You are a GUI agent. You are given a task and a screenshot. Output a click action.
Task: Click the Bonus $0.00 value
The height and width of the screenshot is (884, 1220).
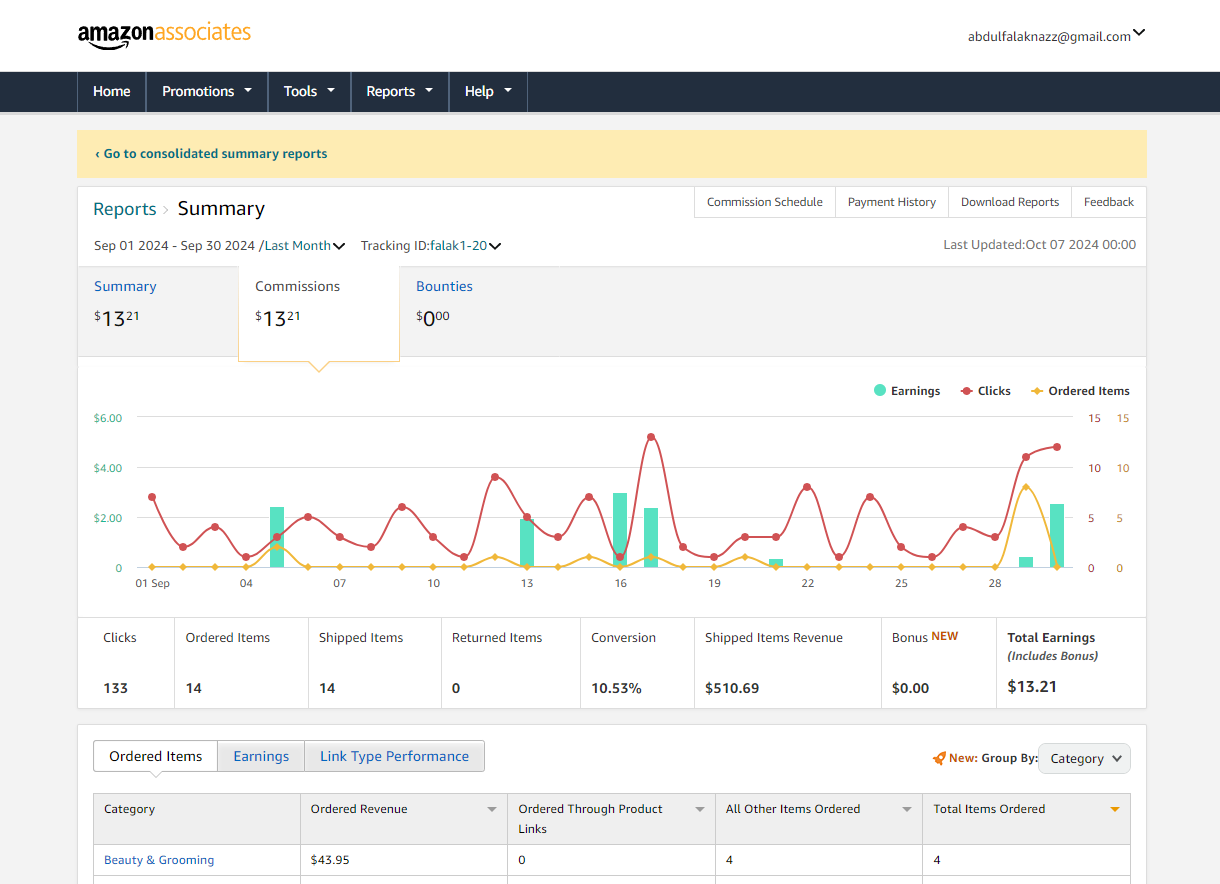coord(911,688)
